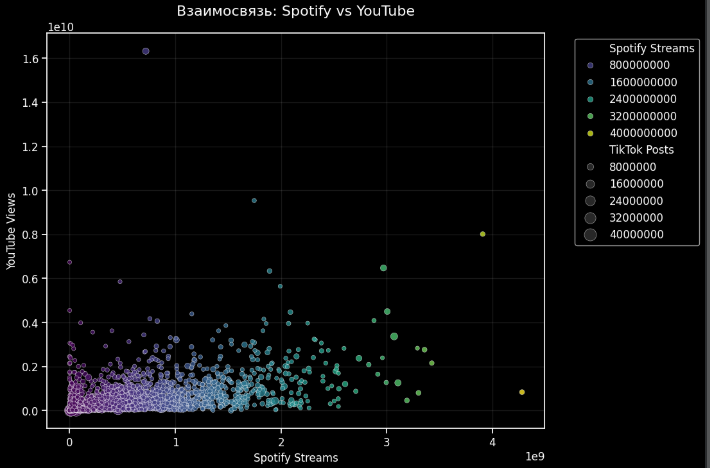This screenshot has width=710, height=468.
Task: Click the '1e10' y-axis scale multiplier
Action: click(61, 27)
